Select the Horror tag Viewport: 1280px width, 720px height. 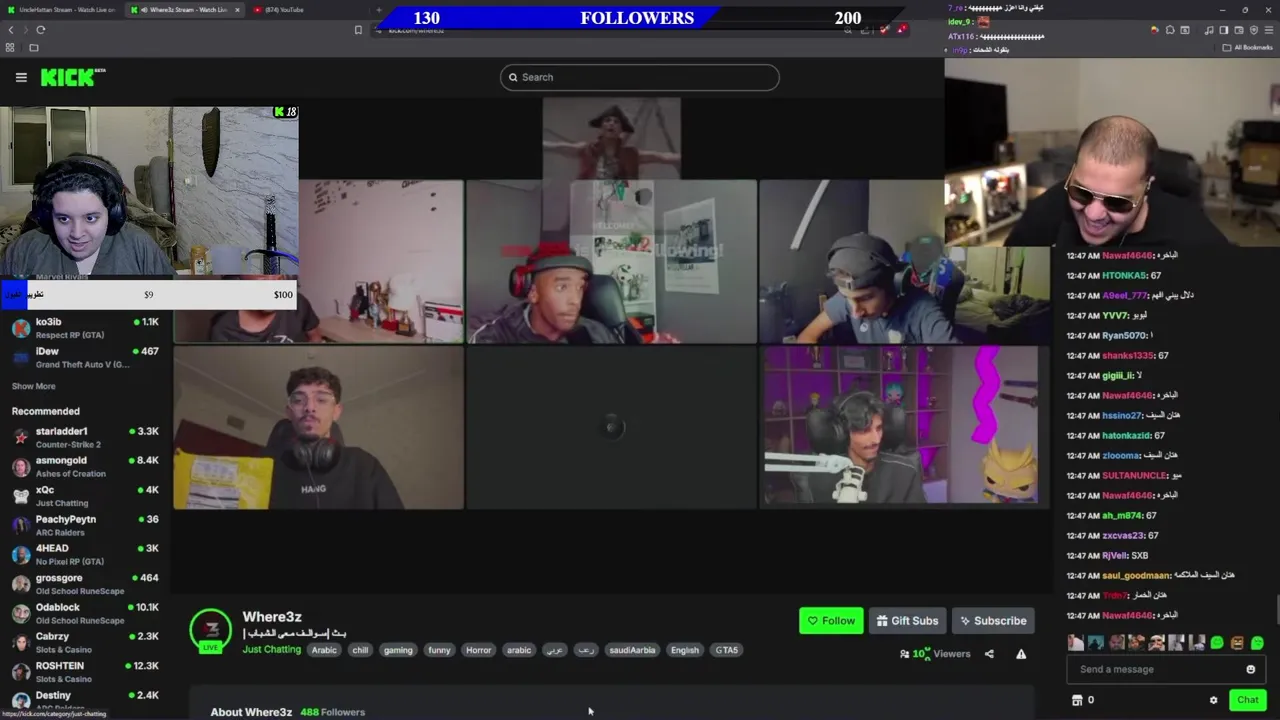pyautogui.click(x=479, y=650)
